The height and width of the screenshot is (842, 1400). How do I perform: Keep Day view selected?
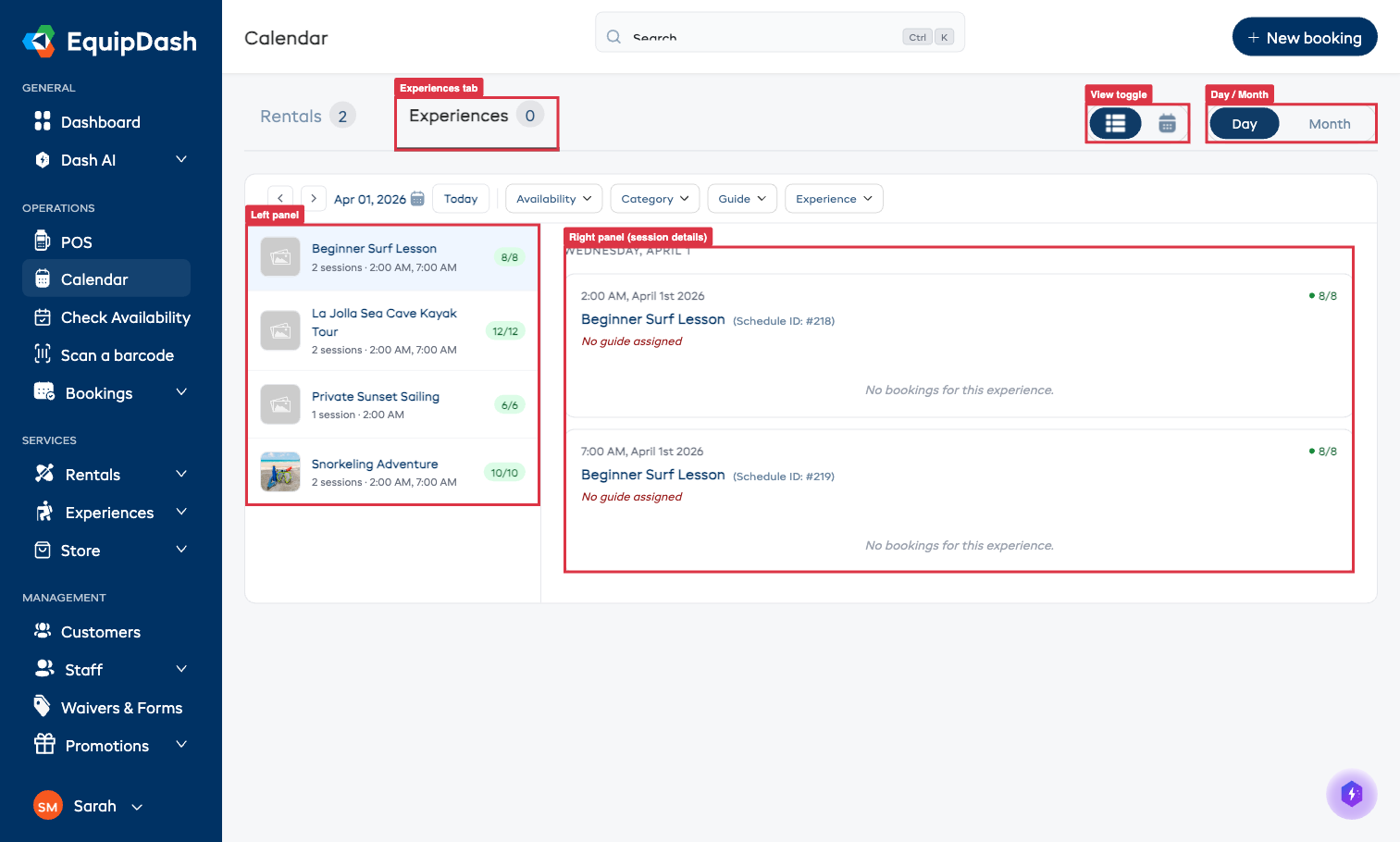pyautogui.click(x=1244, y=123)
